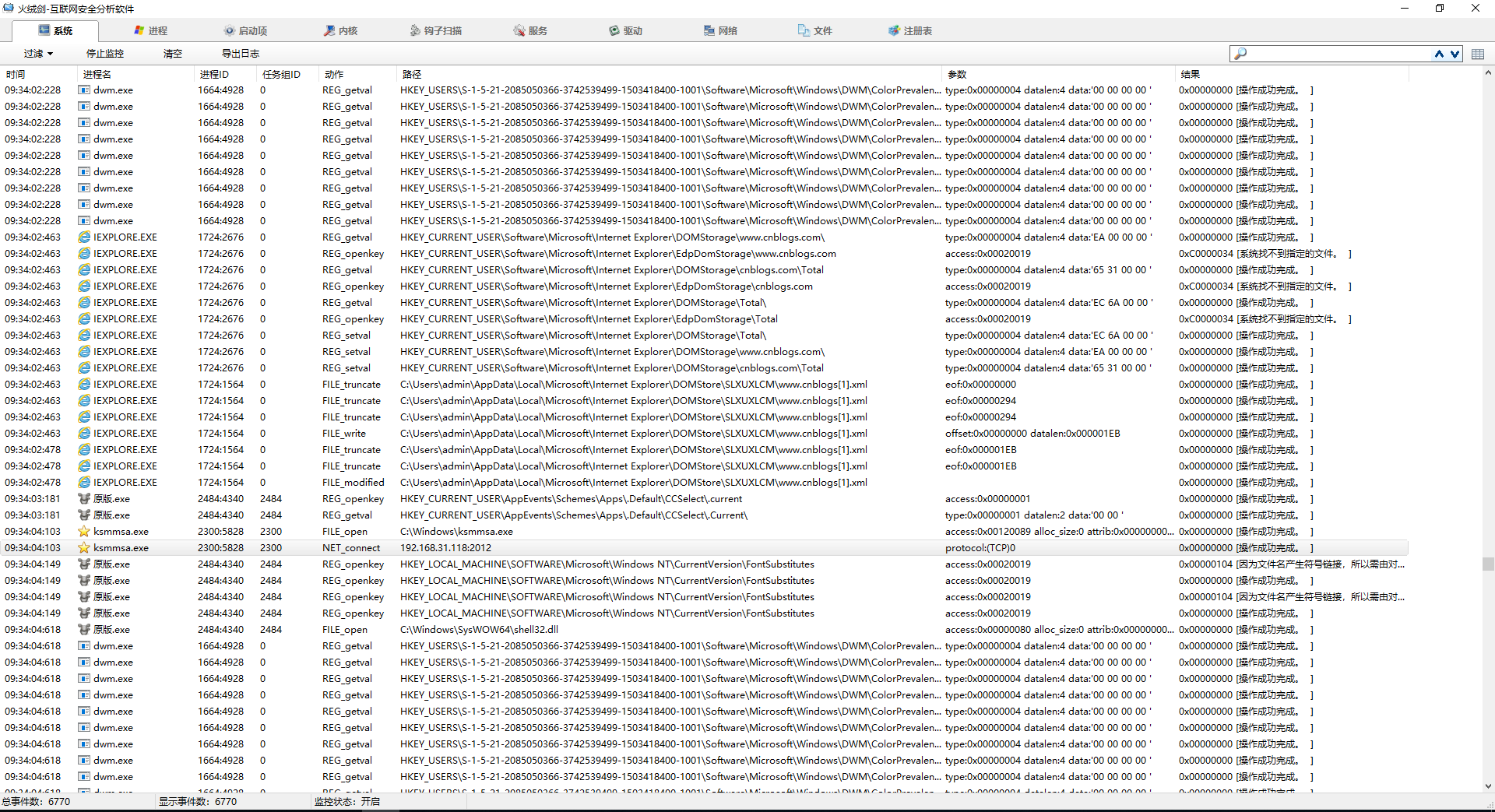This screenshot has width=1495, height=812.
Task: Click IE icon in the FILE_modified row
Action: pyautogui.click(x=84, y=483)
